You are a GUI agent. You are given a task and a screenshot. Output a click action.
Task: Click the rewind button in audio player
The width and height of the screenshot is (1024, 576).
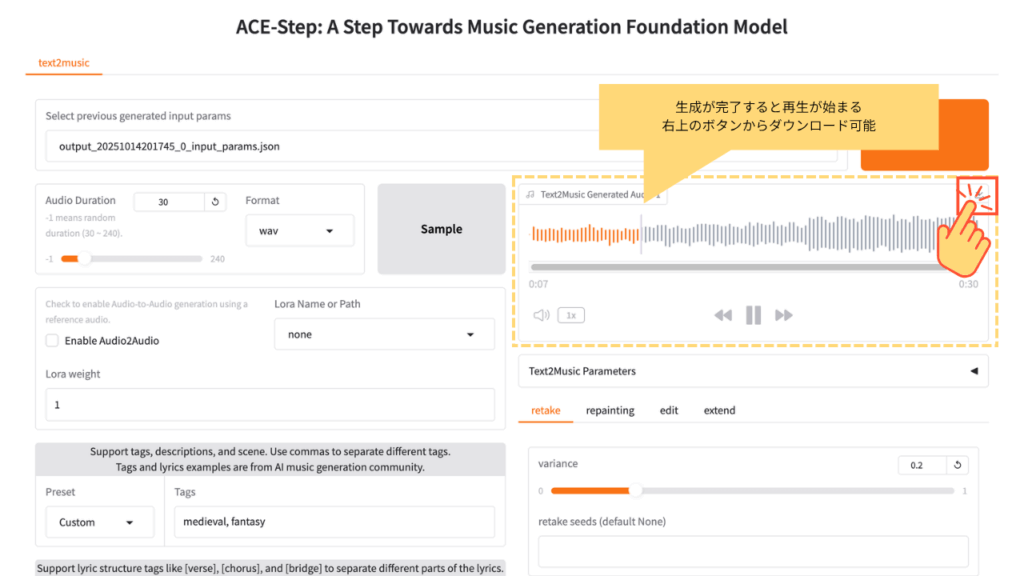(x=723, y=316)
